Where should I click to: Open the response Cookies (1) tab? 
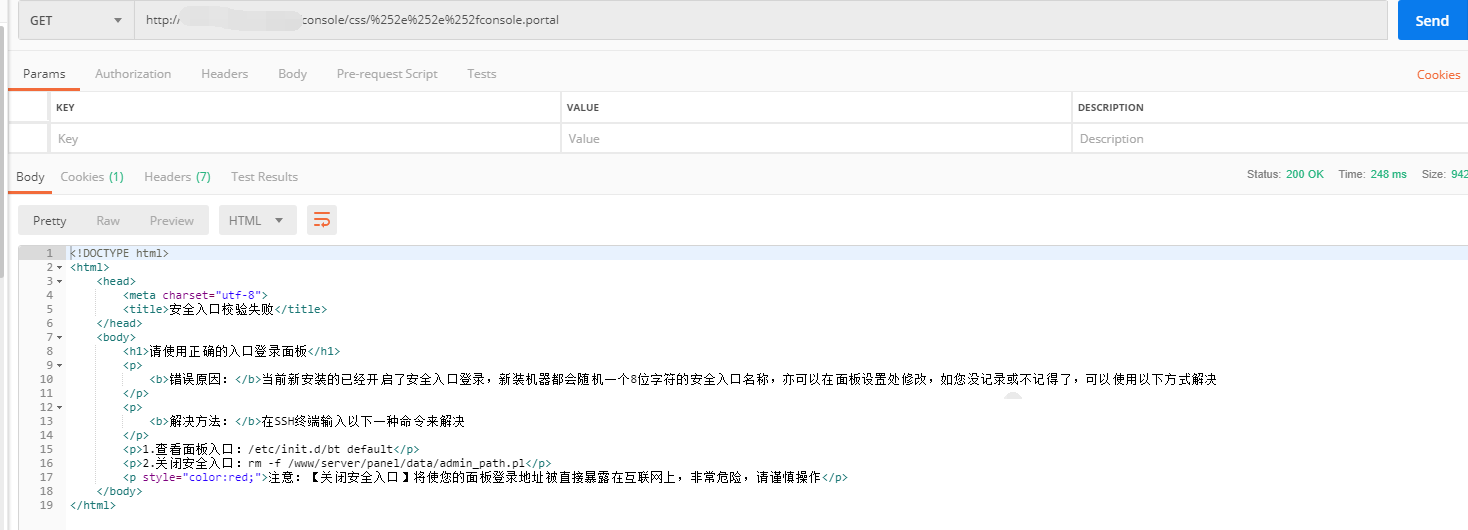pyautogui.click(x=92, y=177)
